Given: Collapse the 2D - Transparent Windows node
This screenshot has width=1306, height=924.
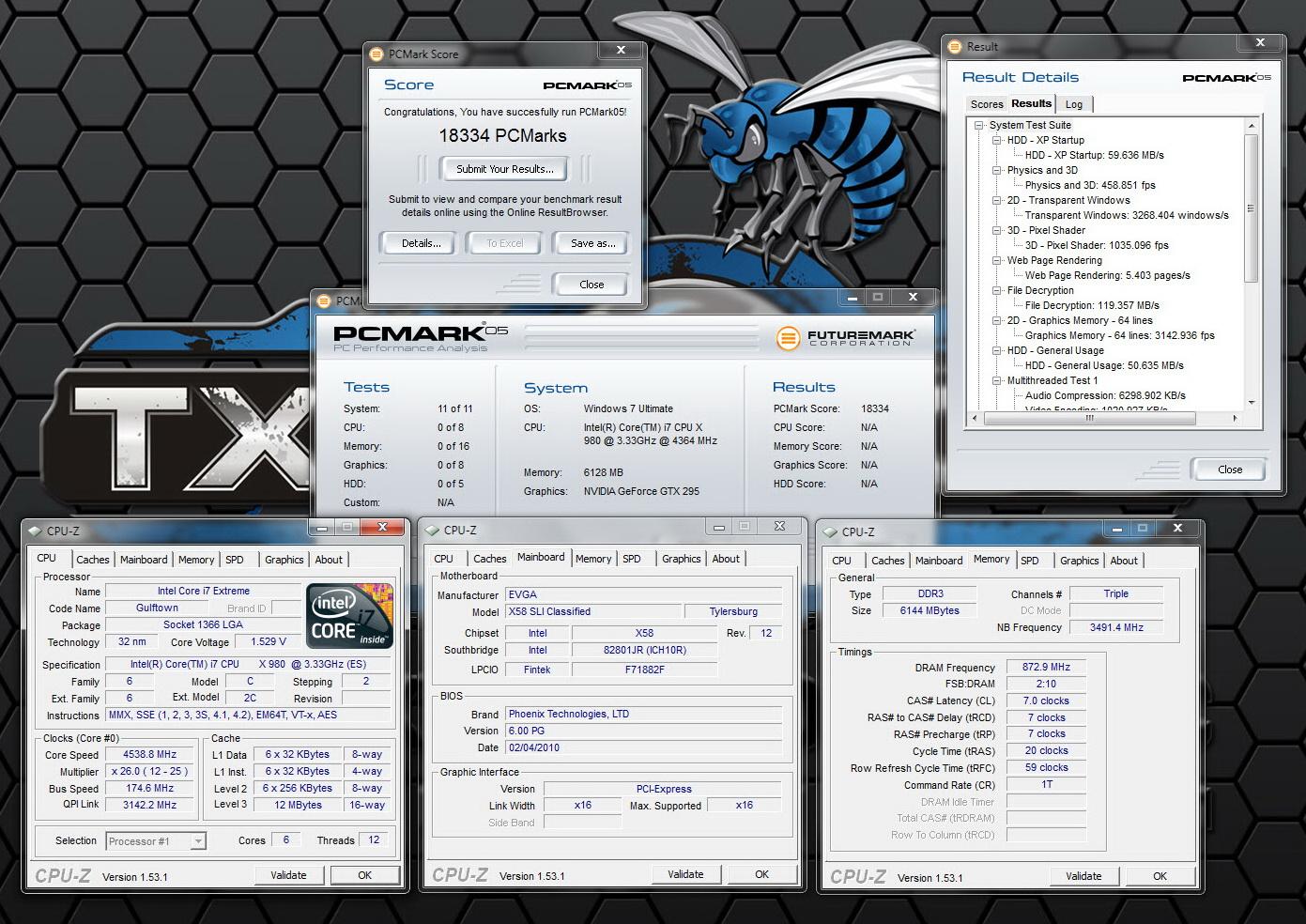Looking at the screenshot, I should click(997, 200).
